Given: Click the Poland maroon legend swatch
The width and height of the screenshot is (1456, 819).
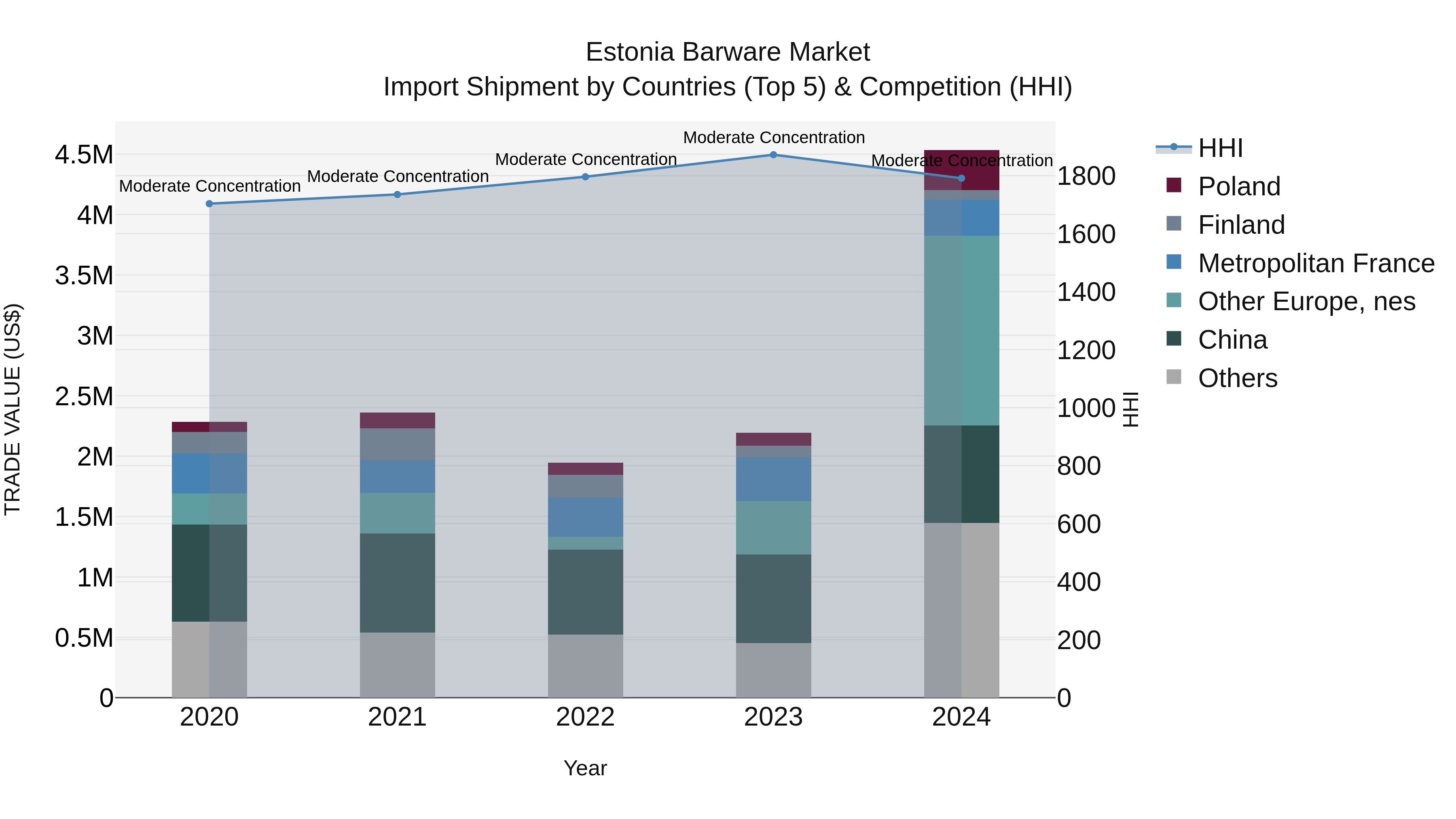Looking at the screenshot, I should pyautogui.click(x=1174, y=185).
